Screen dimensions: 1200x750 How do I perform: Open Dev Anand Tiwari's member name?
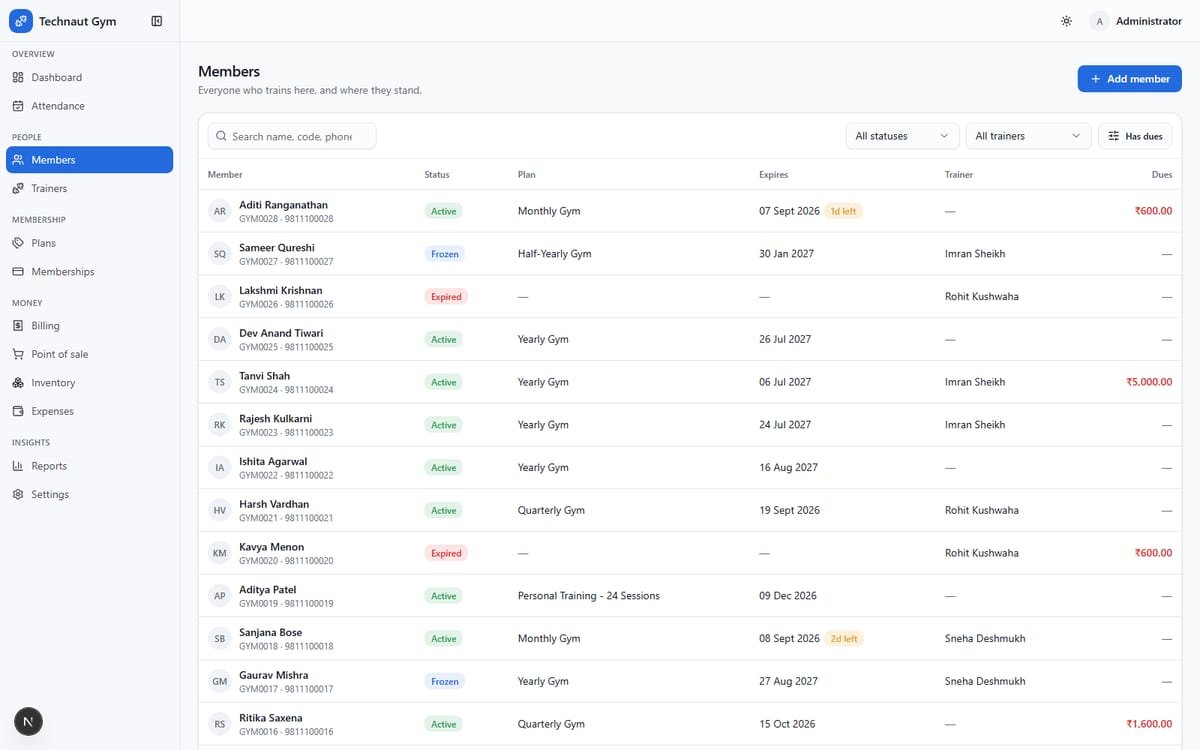pos(281,333)
